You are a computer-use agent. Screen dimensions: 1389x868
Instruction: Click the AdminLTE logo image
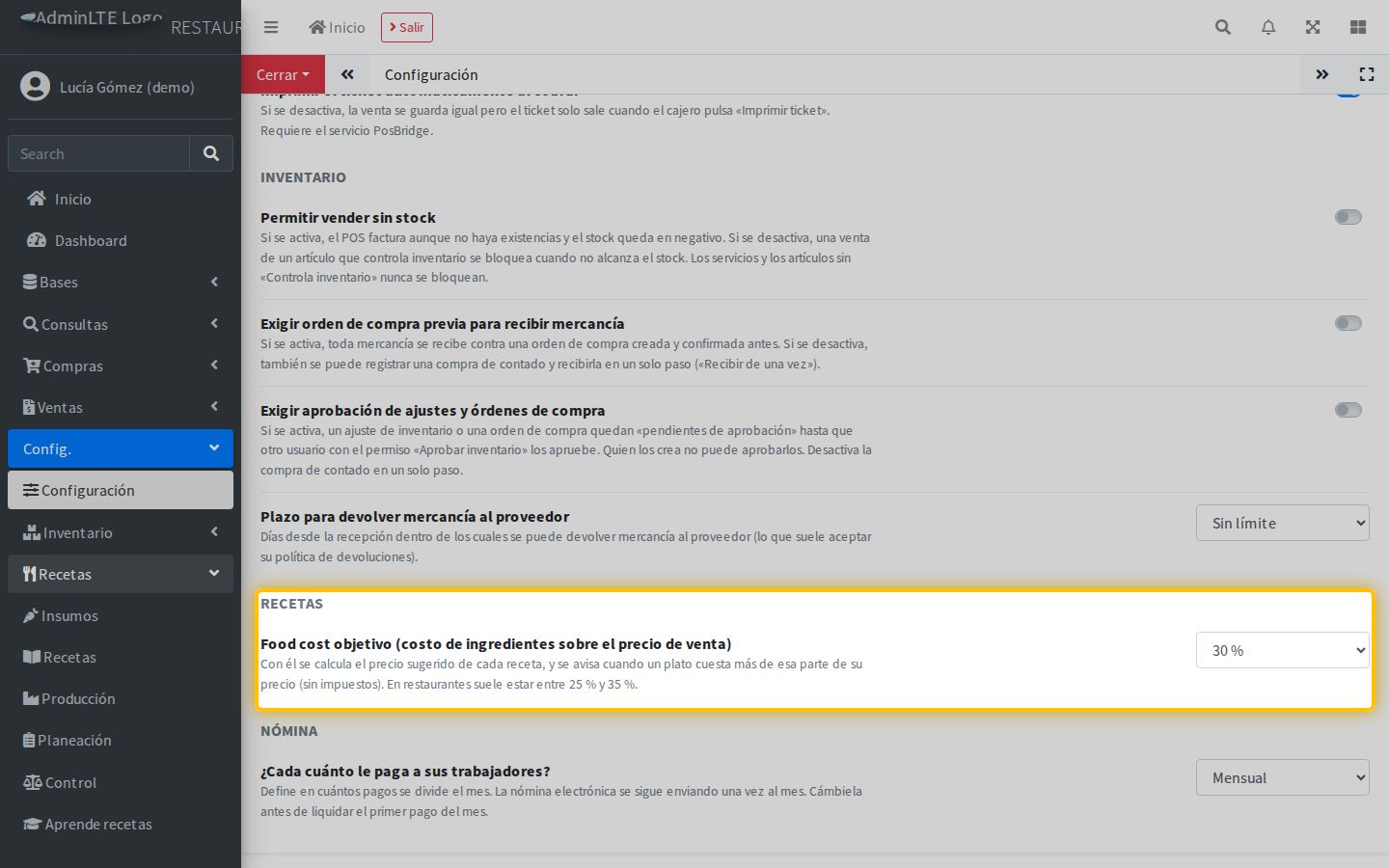click(91, 18)
